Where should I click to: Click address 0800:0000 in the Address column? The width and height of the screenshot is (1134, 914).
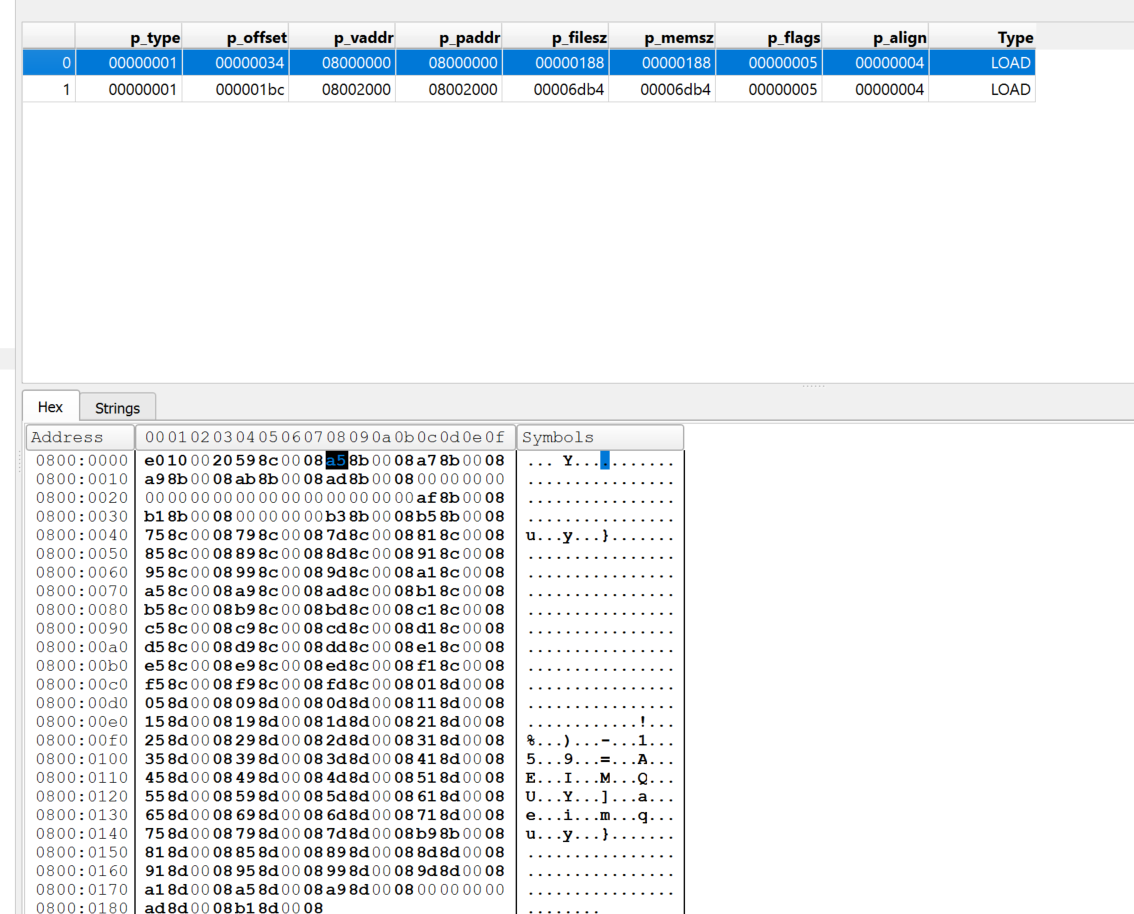click(x=79, y=460)
